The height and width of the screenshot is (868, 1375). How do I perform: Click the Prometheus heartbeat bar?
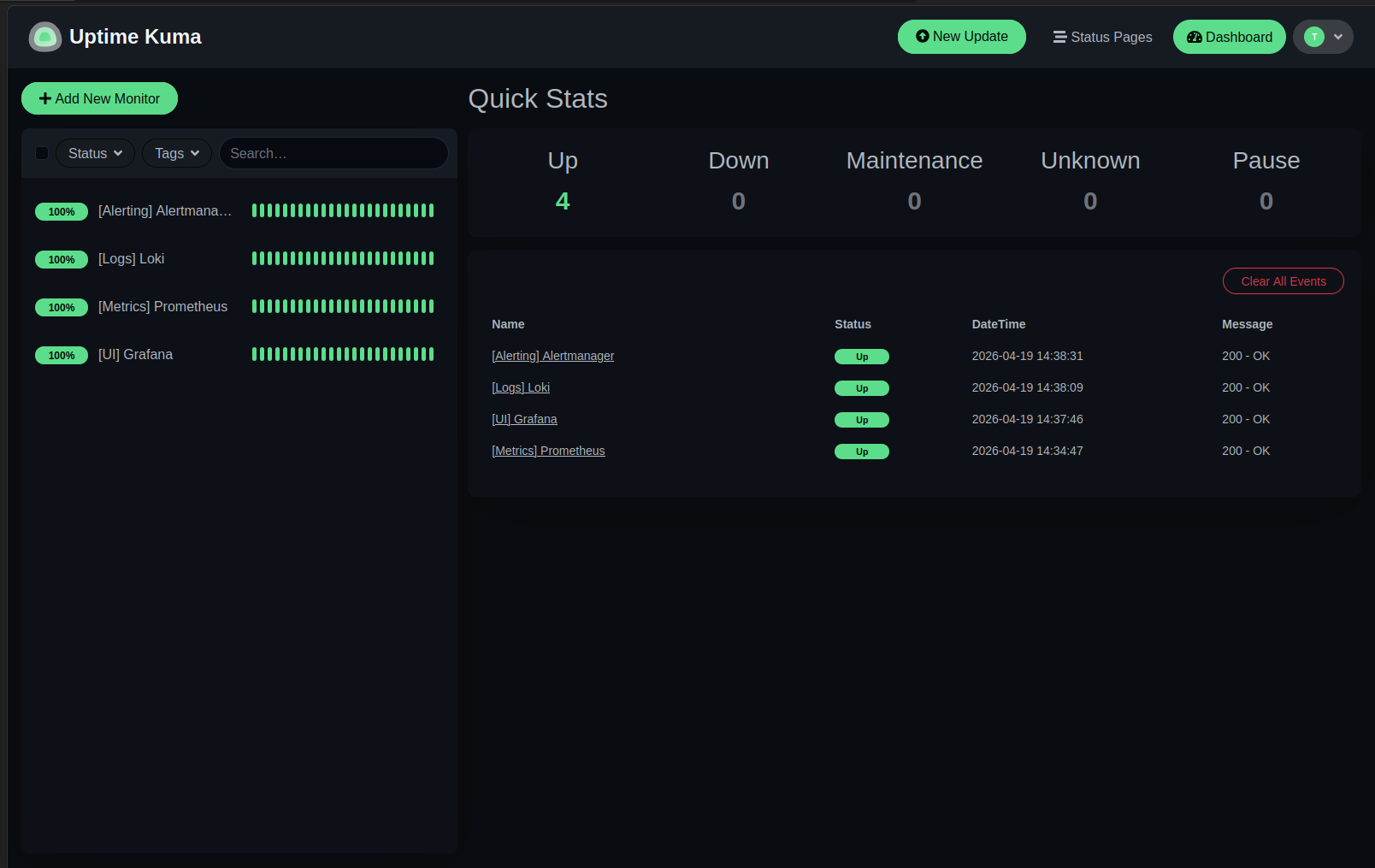pos(343,306)
